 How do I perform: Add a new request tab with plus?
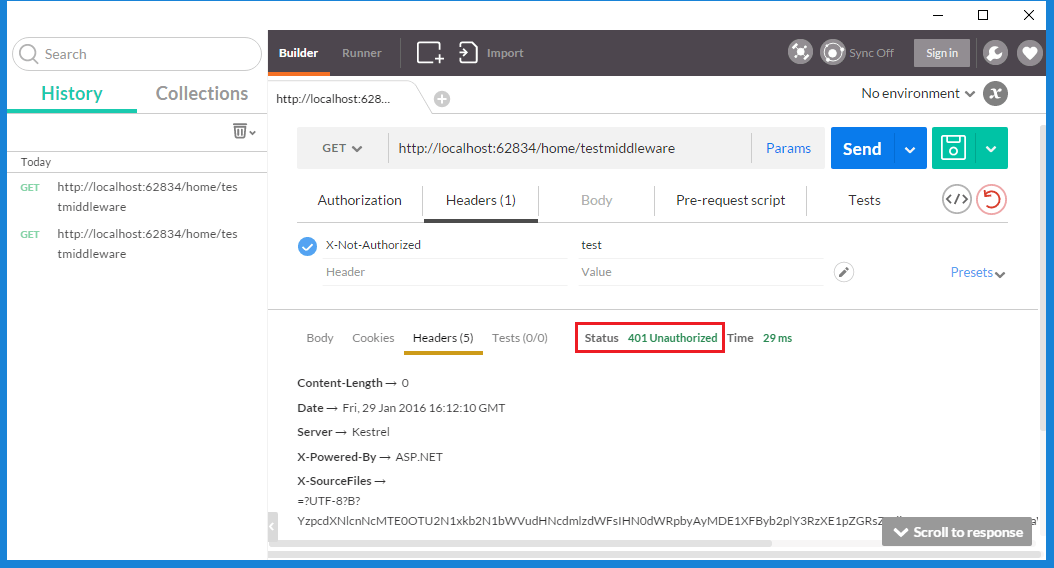coord(442,99)
